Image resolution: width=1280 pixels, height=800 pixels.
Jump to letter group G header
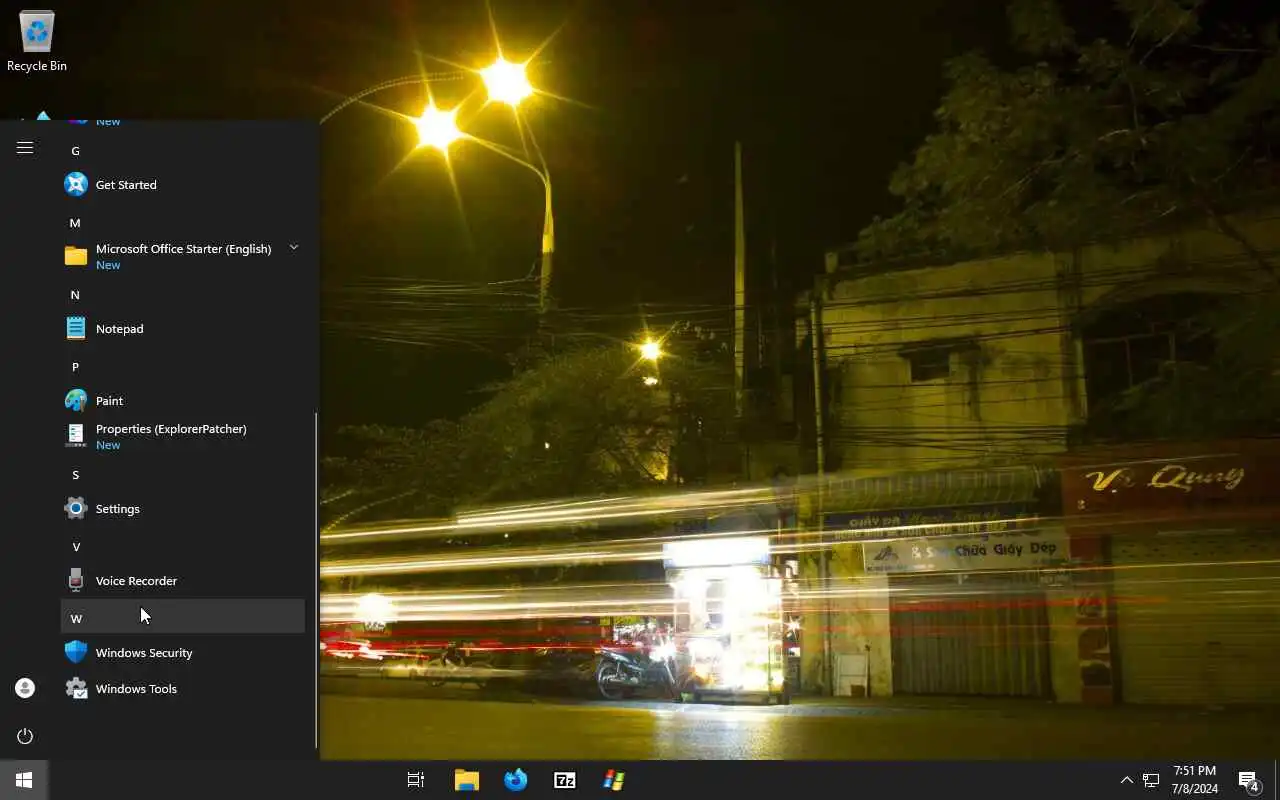[75, 151]
